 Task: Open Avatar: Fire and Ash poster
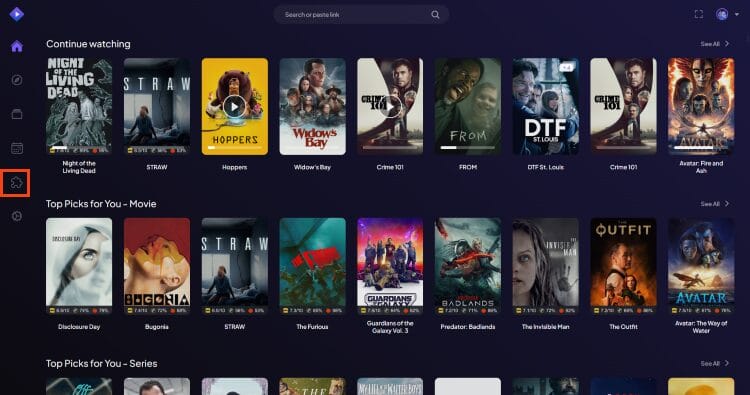click(701, 106)
